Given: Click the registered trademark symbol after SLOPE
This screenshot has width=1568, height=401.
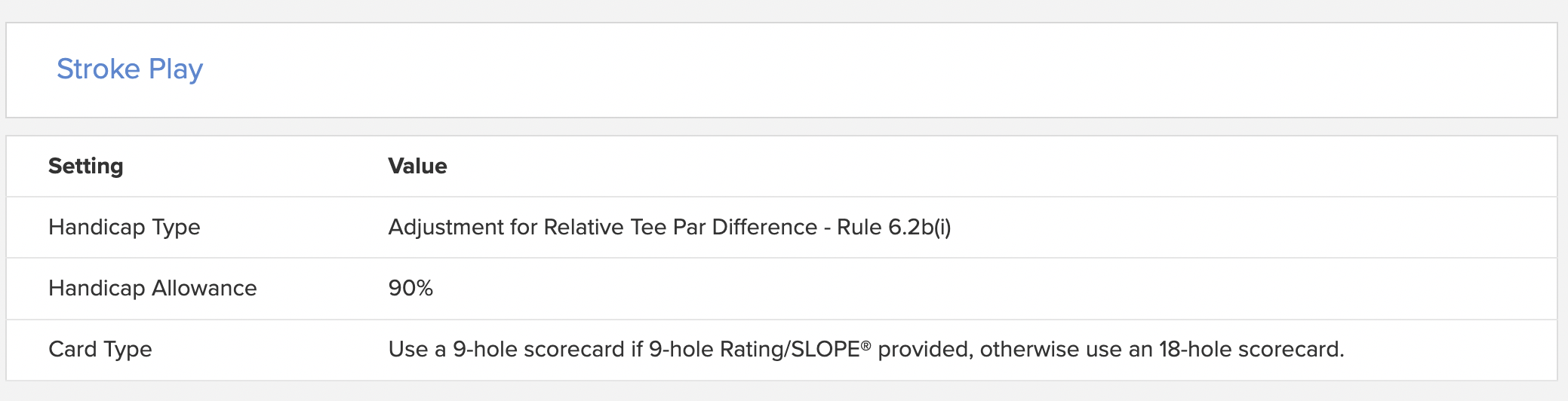Looking at the screenshot, I should 865,344.
